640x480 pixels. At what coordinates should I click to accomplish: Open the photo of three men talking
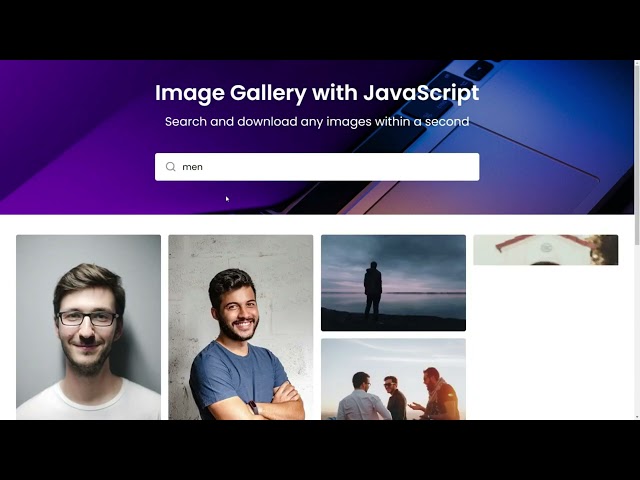pos(393,379)
